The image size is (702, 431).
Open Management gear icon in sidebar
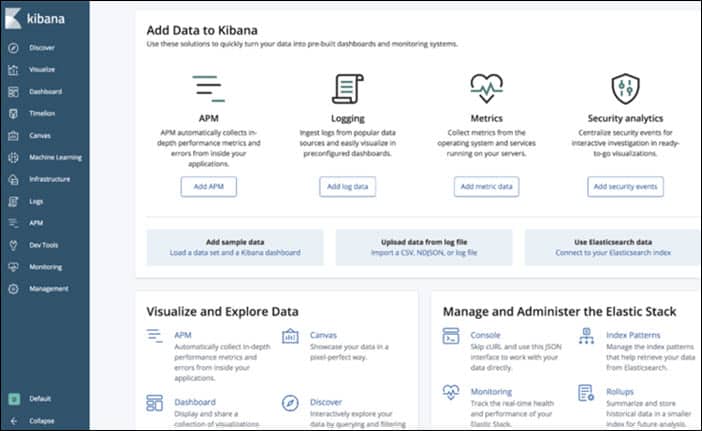[13, 289]
